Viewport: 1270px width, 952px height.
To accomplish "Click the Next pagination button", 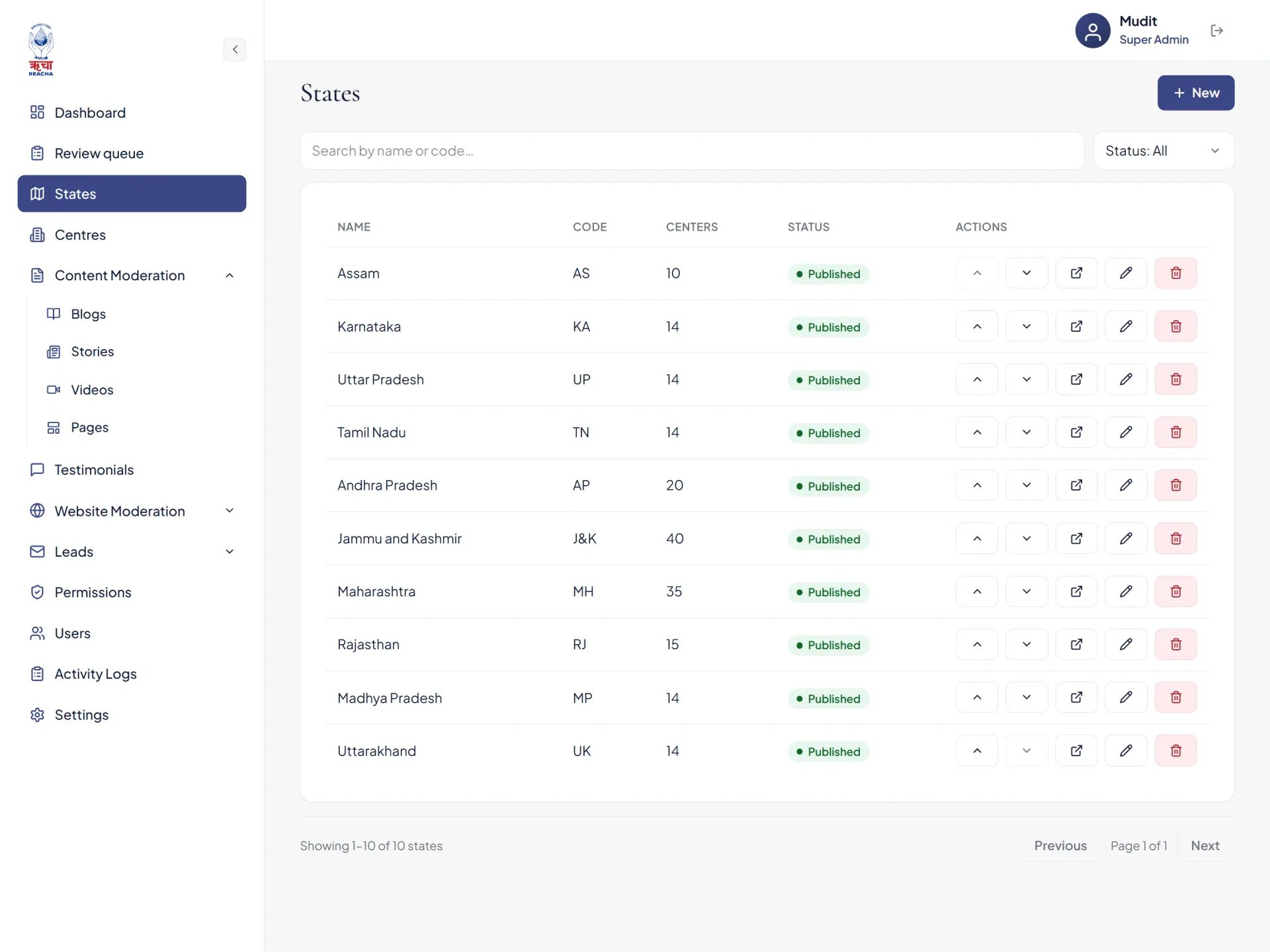I will pyautogui.click(x=1205, y=846).
